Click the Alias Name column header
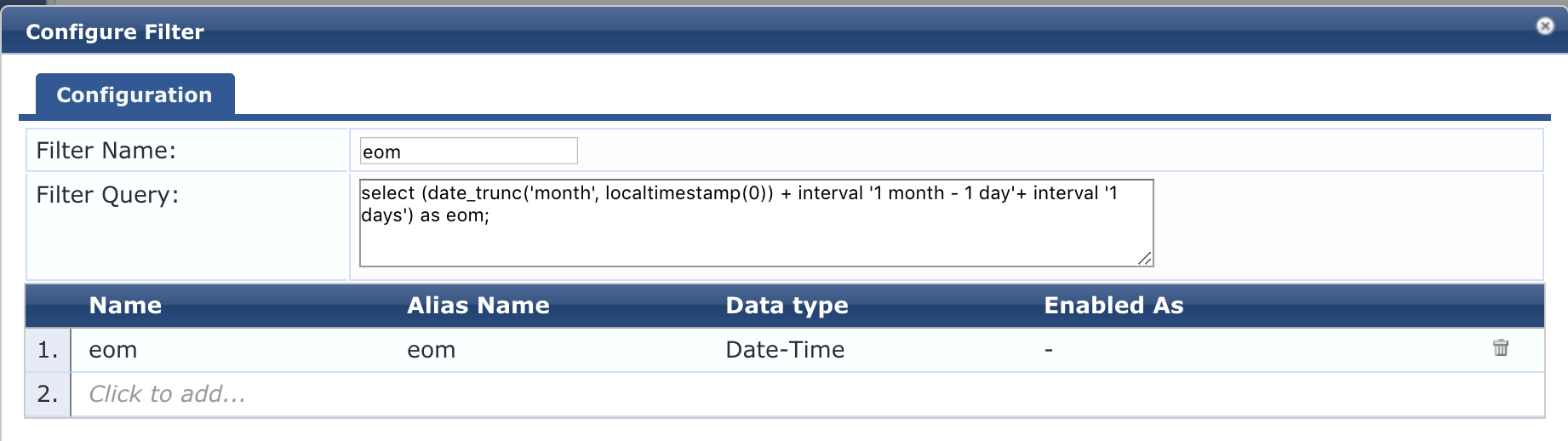Image resolution: width=1568 pixels, height=441 pixels. tap(478, 306)
